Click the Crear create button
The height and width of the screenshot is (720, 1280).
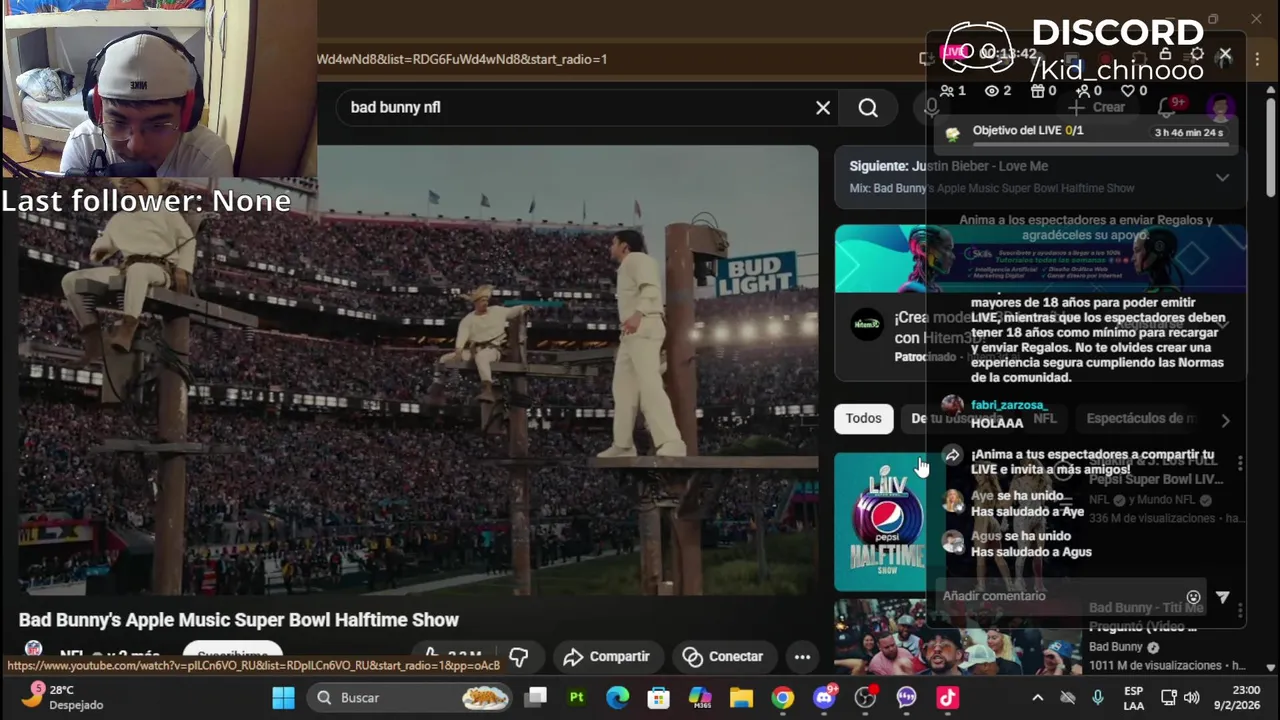coord(1096,107)
